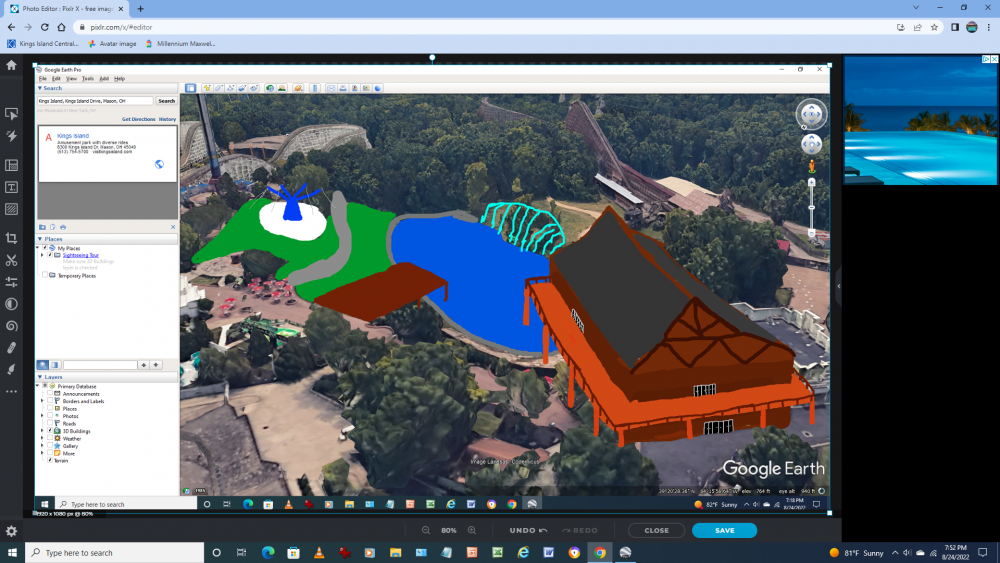Image resolution: width=1000 pixels, height=563 pixels.
Task: Click the Windows taskbar search box
Action: point(113,553)
